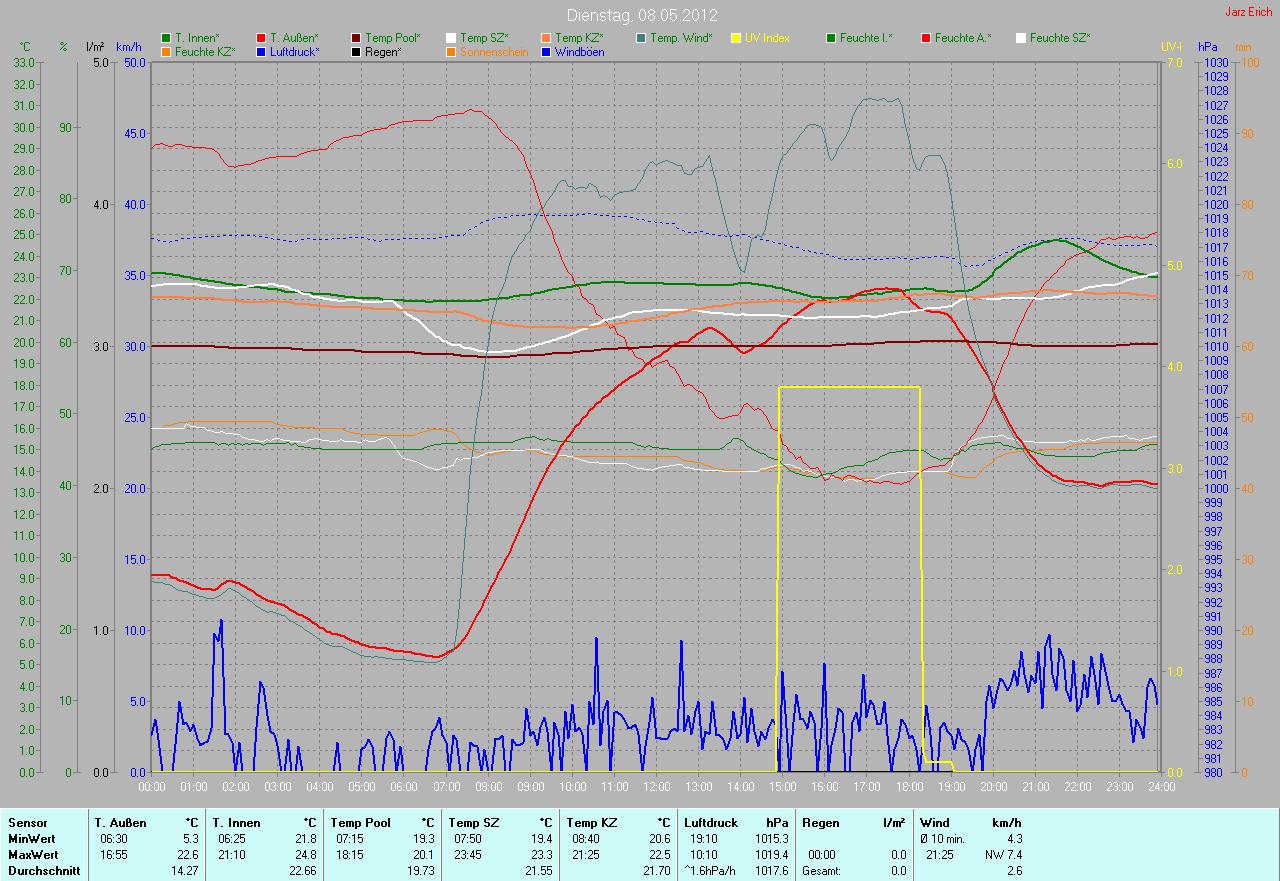Image resolution: width=1280 pixels, height=881 pixels.
Task: Select the Luftdruck column header in table
Action: [712, 823]
